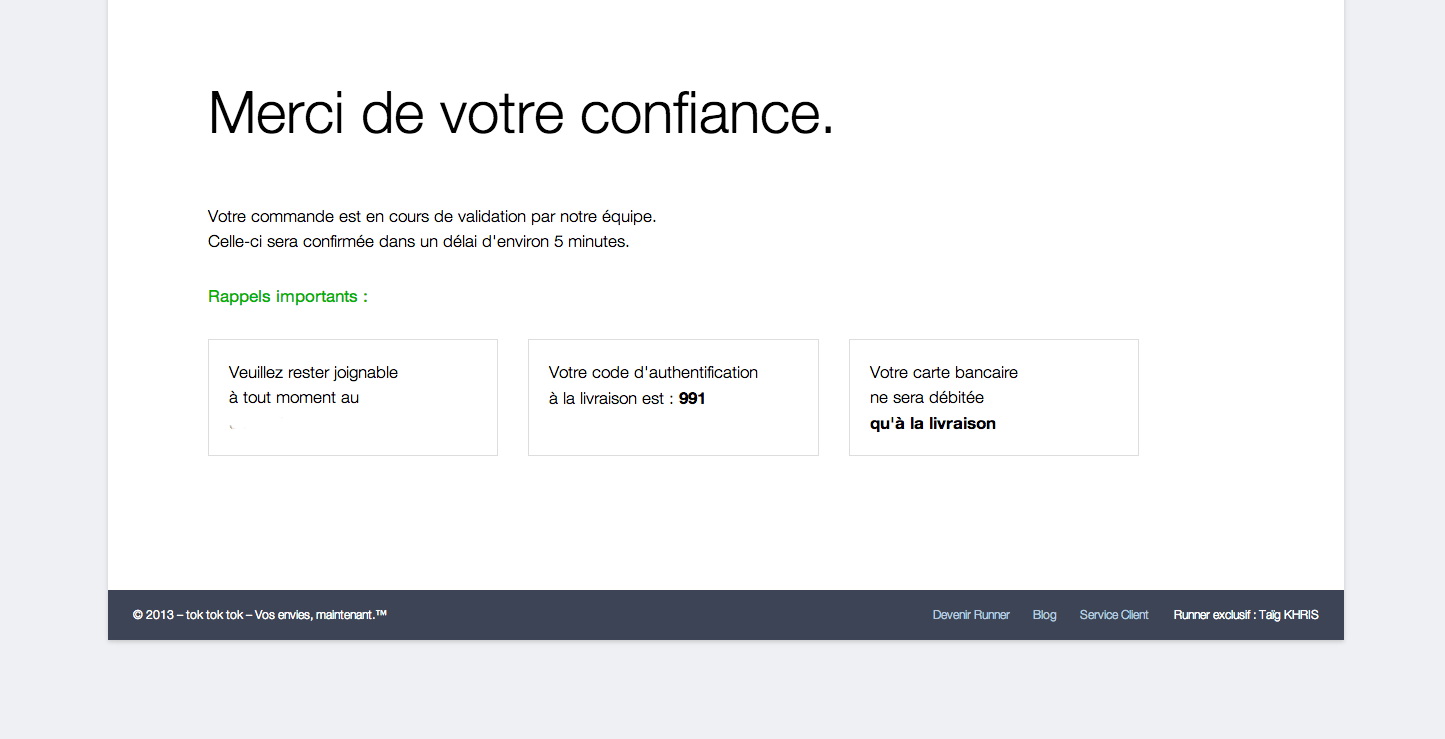
Task: Click "Veuillez rester joignable" text
Action: click(313, 372)
